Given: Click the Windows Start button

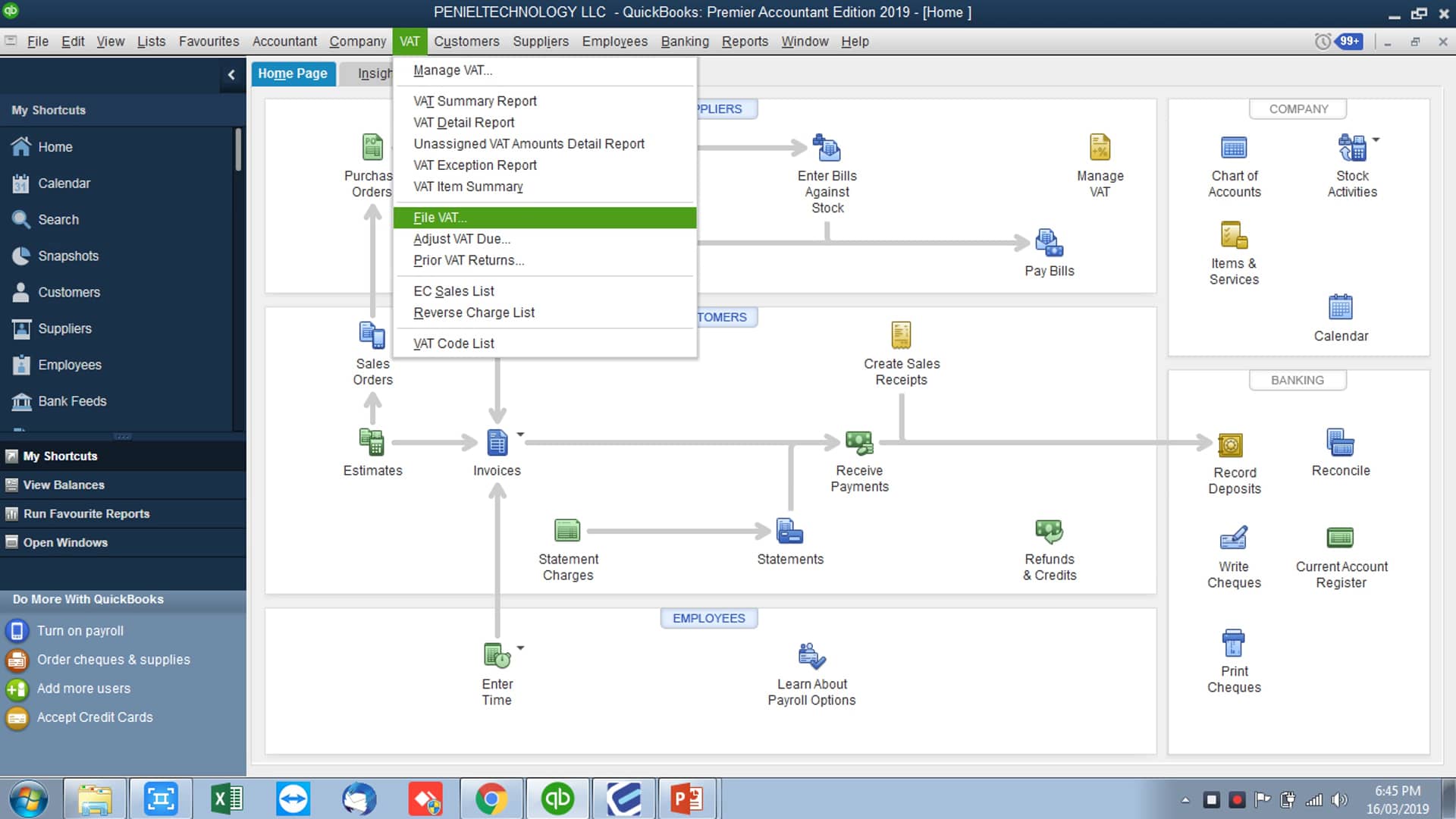Looking at the screenshot, I should coord(28,799).
